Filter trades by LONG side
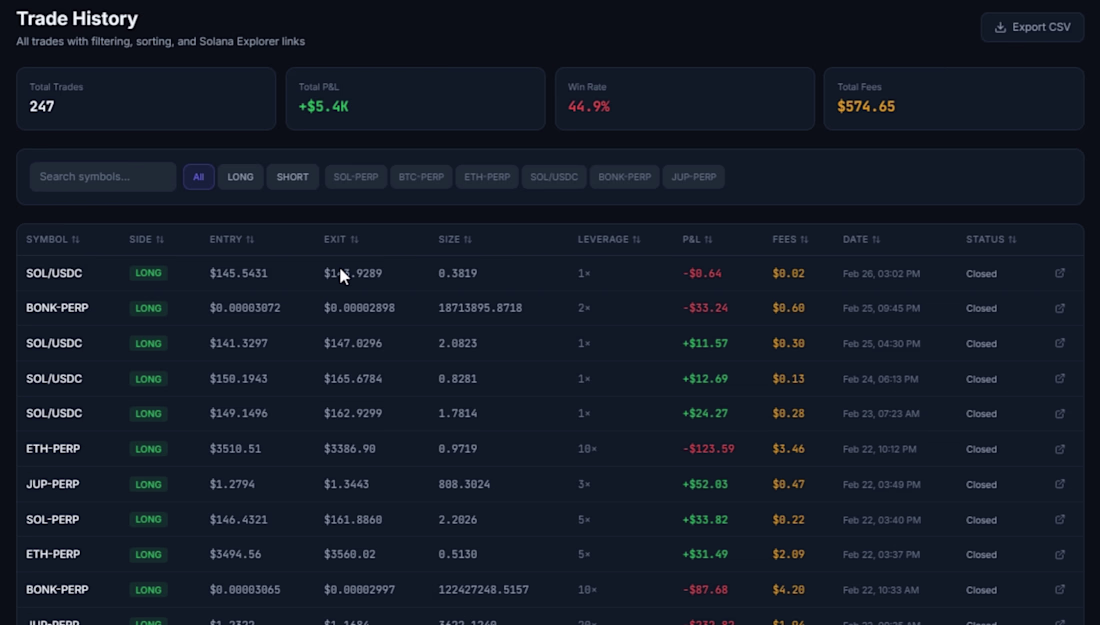 coord(241,177)
